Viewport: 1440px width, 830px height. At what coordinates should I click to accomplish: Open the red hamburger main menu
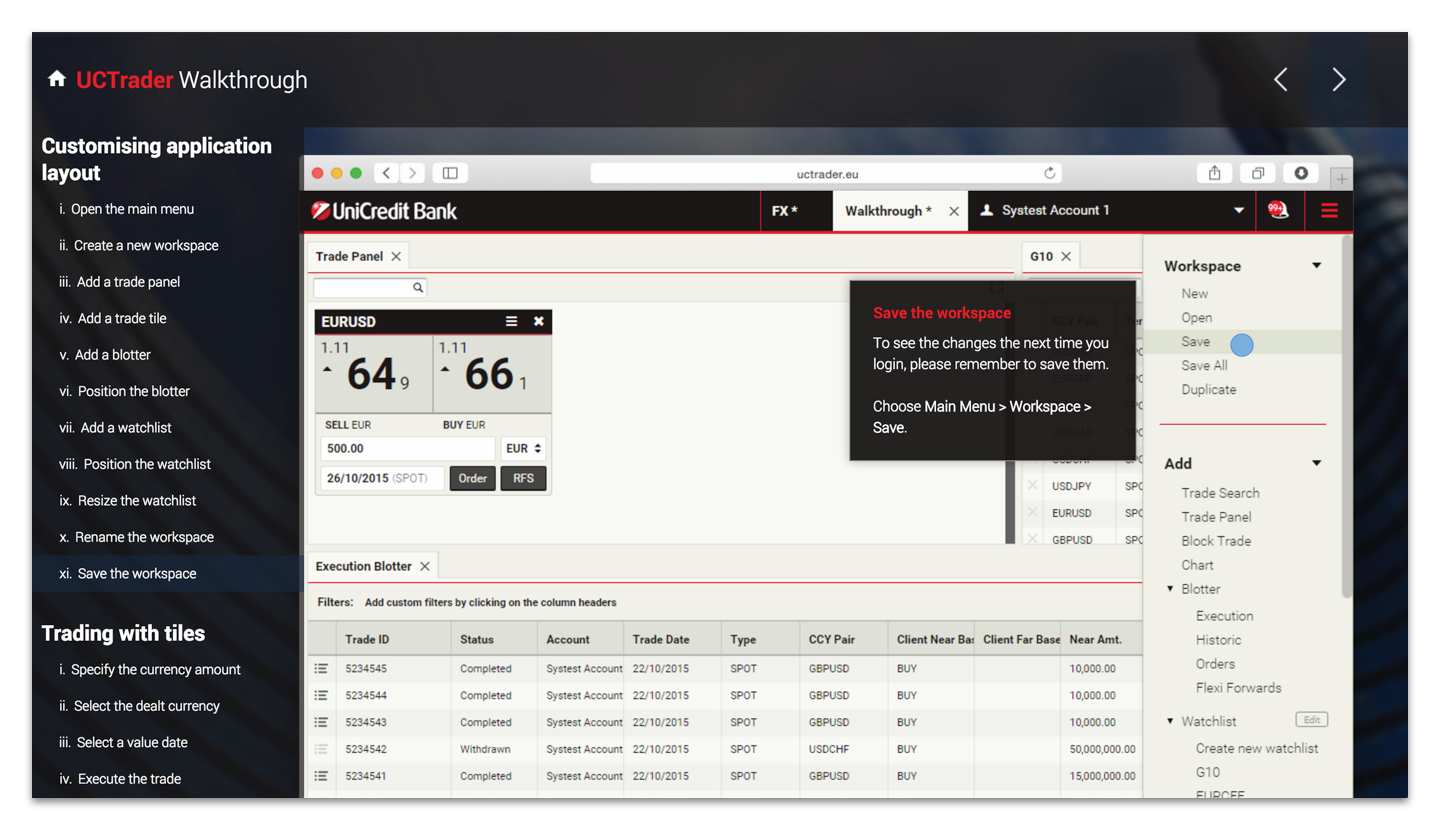[1329, 211]
